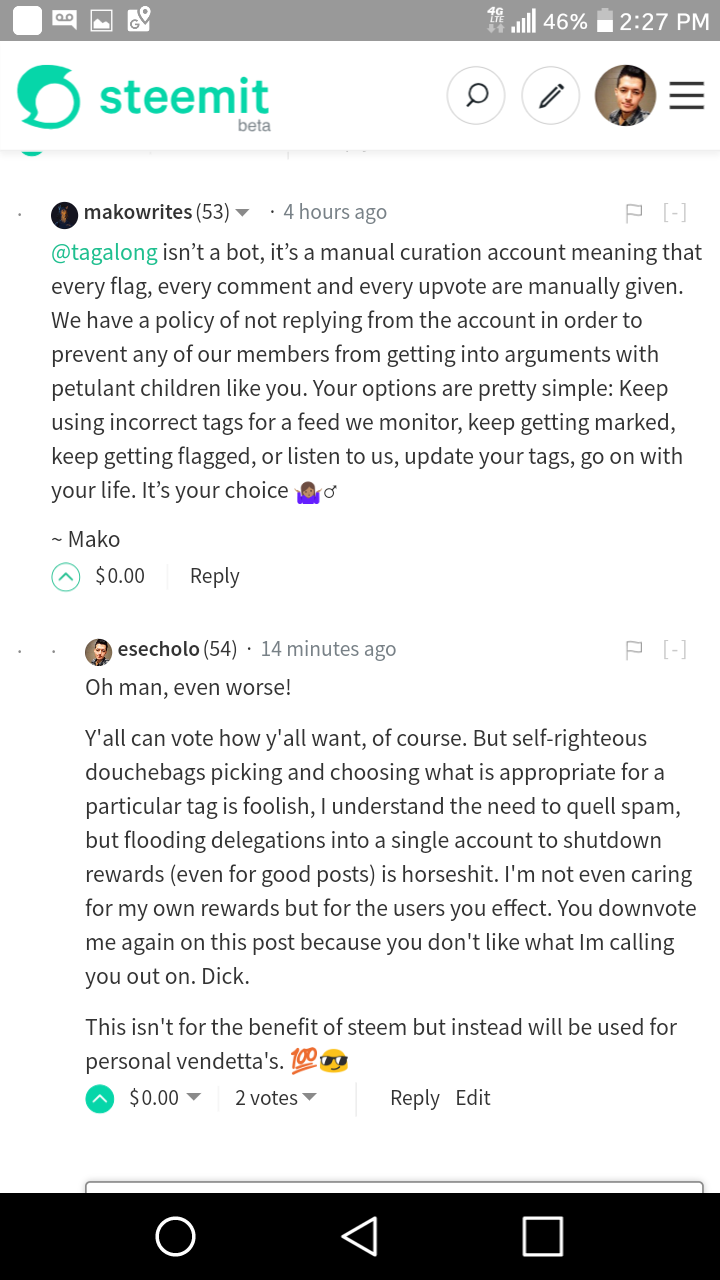Tap Android back navigation button

359,1237
